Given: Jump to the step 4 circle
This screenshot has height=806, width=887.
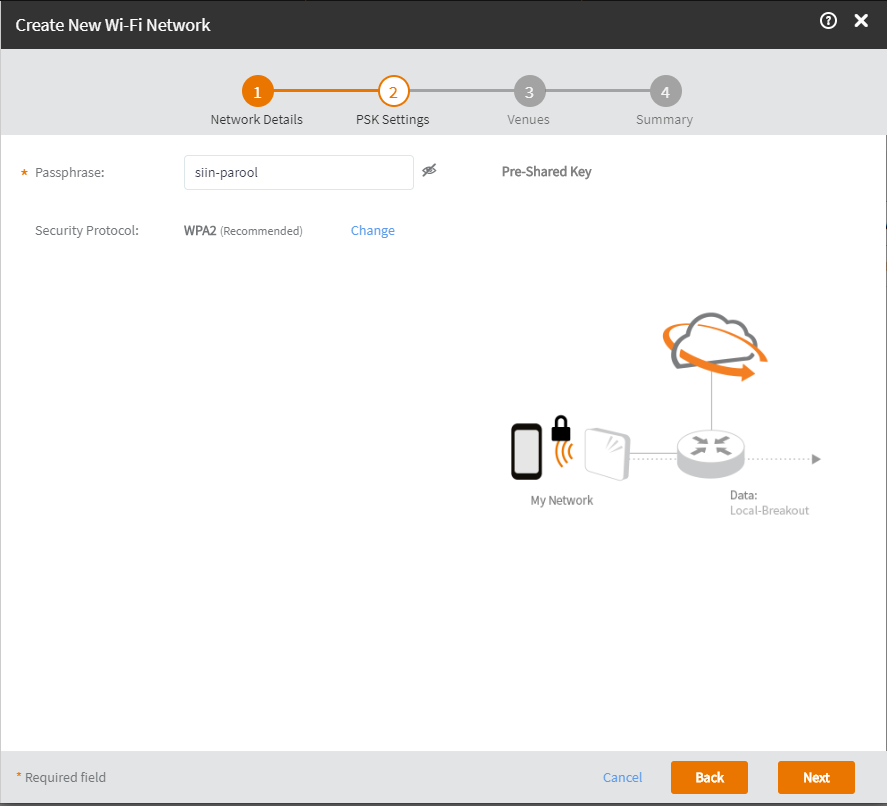Looking at the screenshot, I should [x=665, y=92].
